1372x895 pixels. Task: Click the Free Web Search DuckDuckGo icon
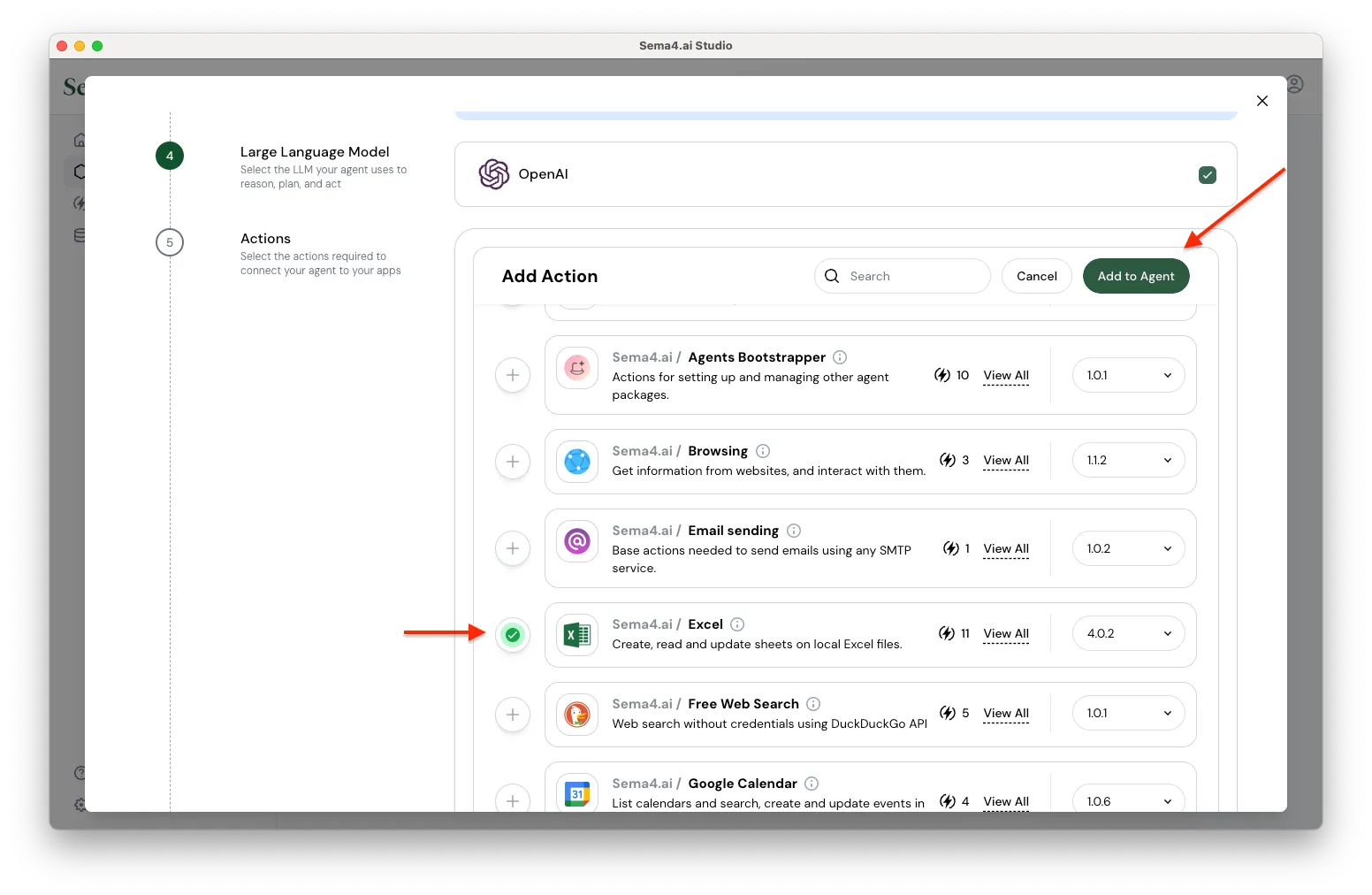tap(577, 715)
